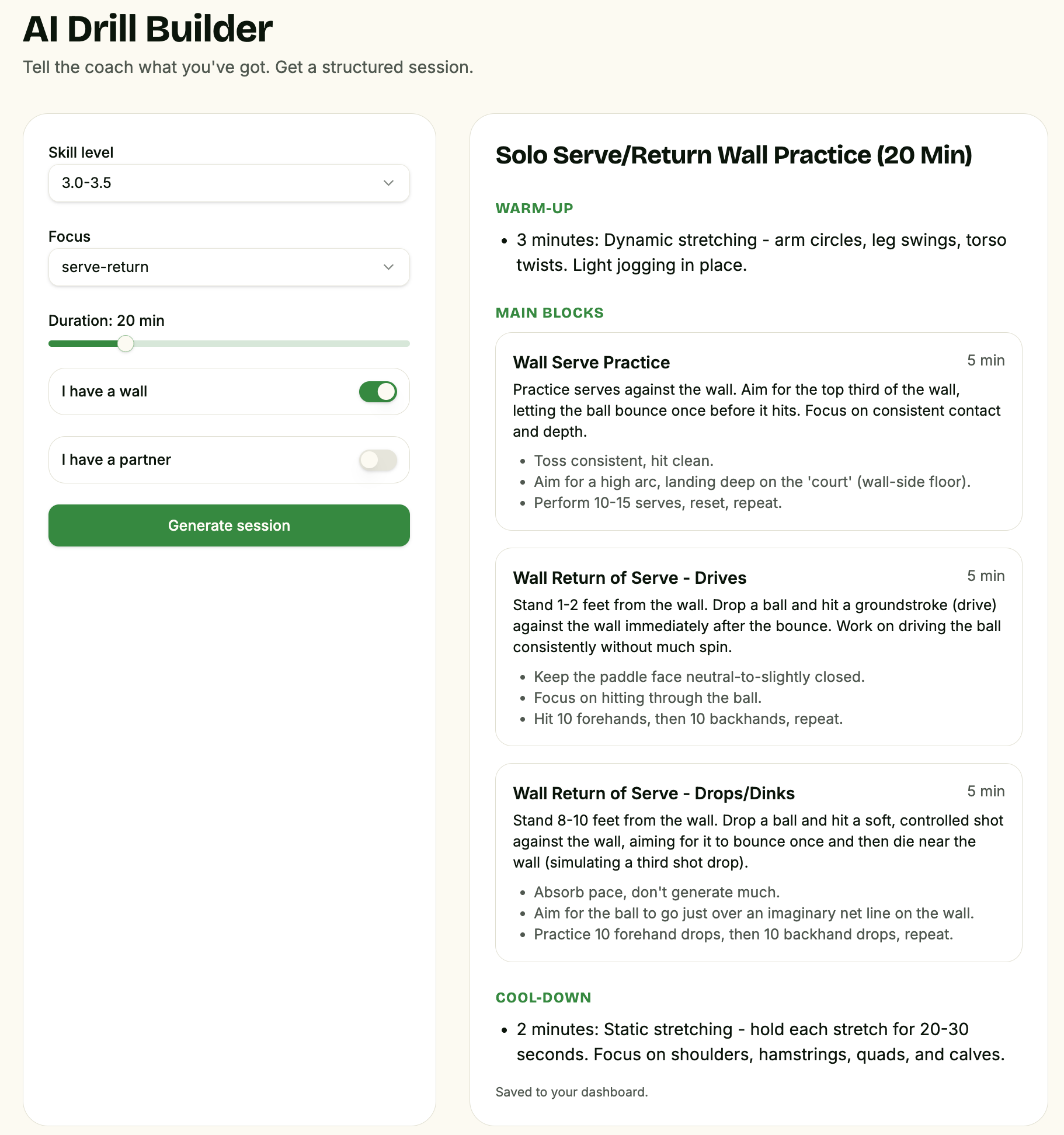The height and width of the screenshot is (1135, 1064).
Task: Click the 'Saved to your dashboard' message
Action: (x=572, y=1092)
